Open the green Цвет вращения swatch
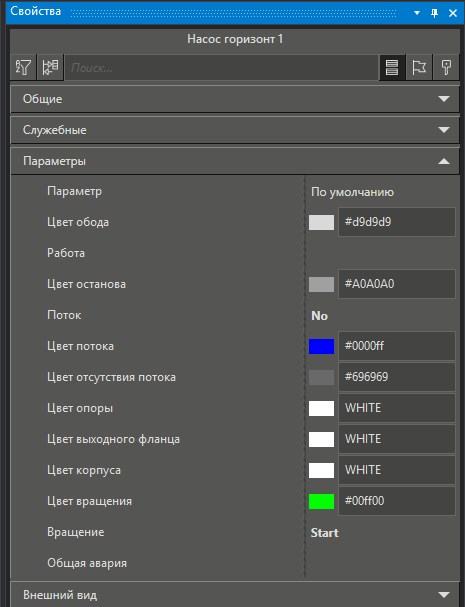The height and width of the screenshot is (607, 465). pos(321,501)
